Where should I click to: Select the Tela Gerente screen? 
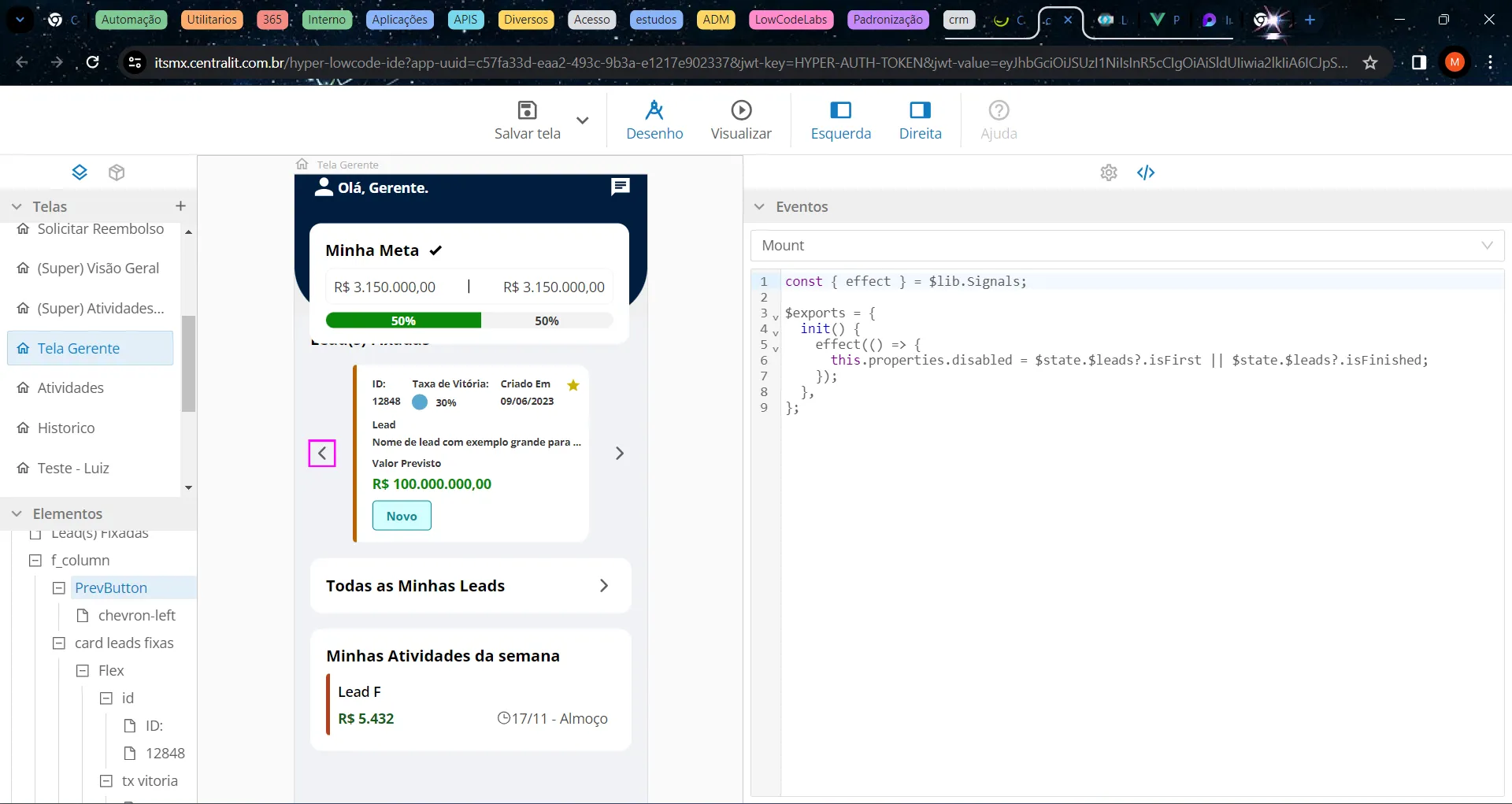pyautogui.click(x=91, y=348)
